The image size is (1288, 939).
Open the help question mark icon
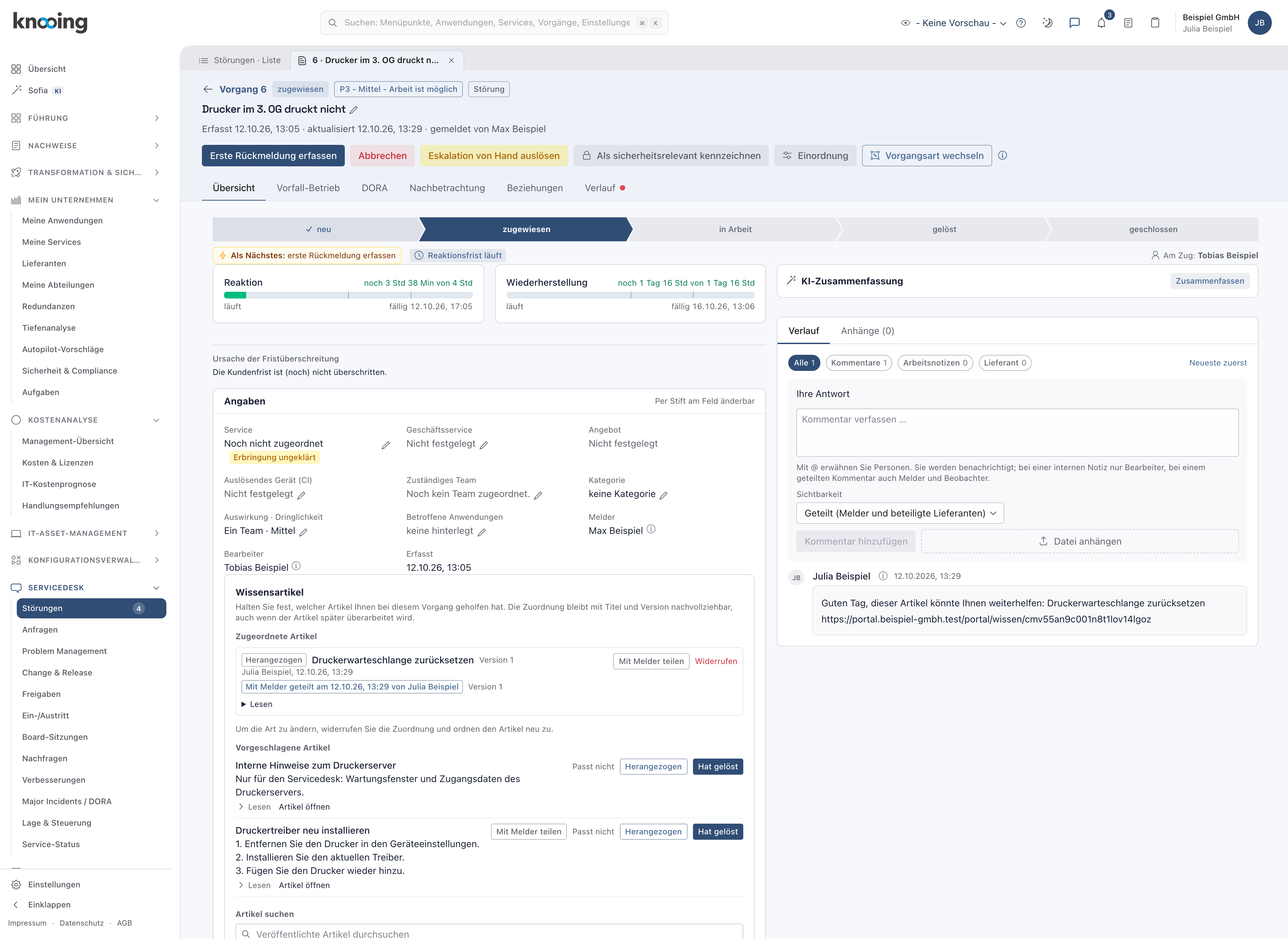tap(1021, 23)
